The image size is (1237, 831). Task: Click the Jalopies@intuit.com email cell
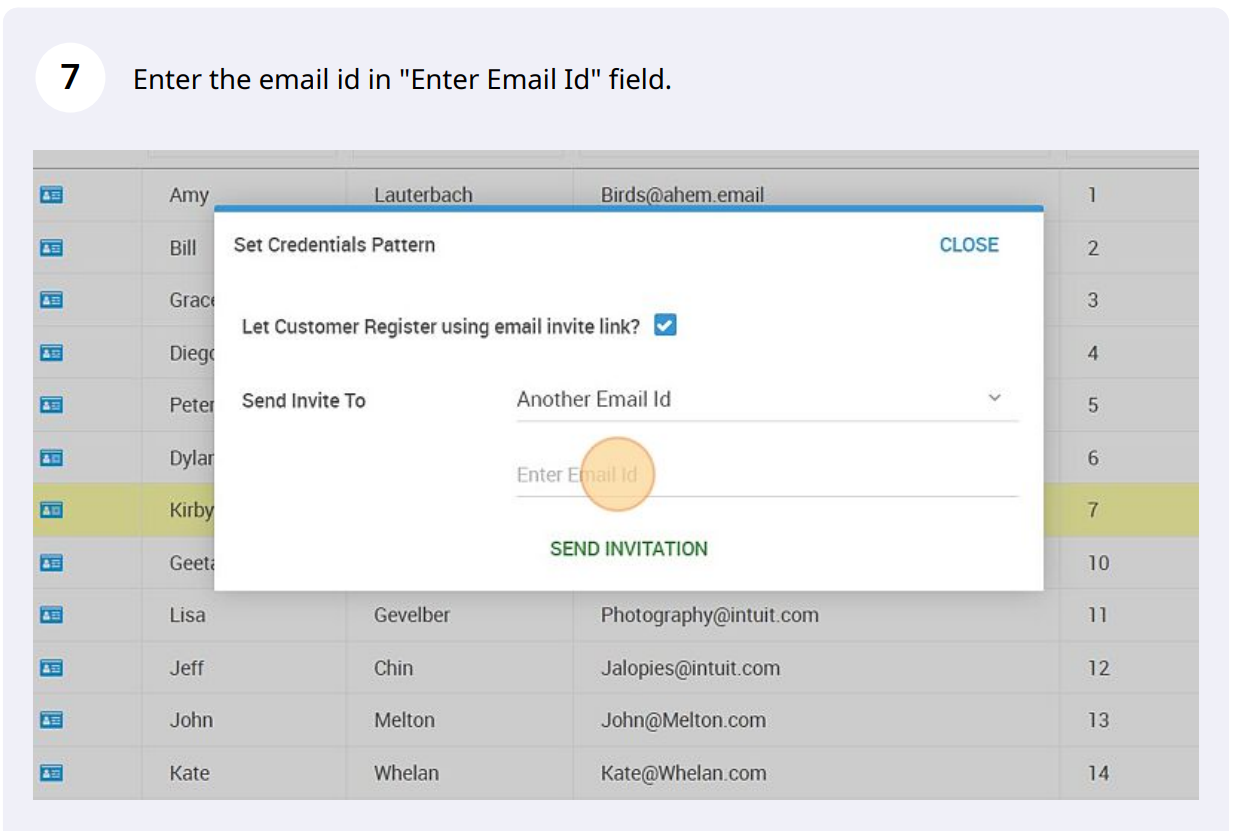coord(690,668)
